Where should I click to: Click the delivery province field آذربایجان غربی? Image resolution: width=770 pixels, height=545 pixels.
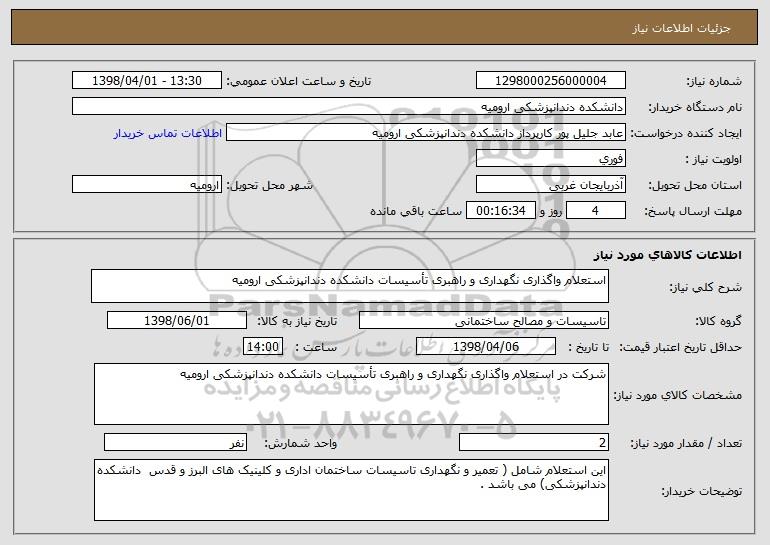(x=550, y=185)
